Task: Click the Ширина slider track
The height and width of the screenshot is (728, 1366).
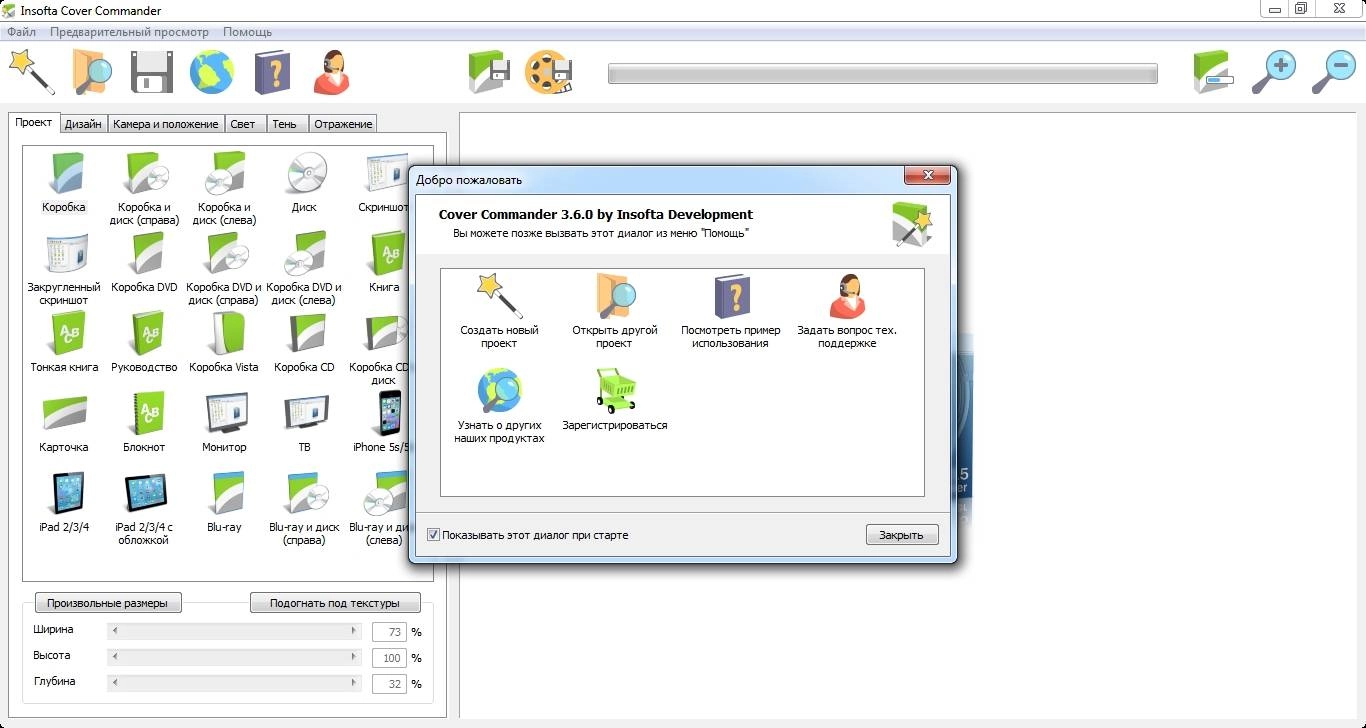Action: pos(235,631)
